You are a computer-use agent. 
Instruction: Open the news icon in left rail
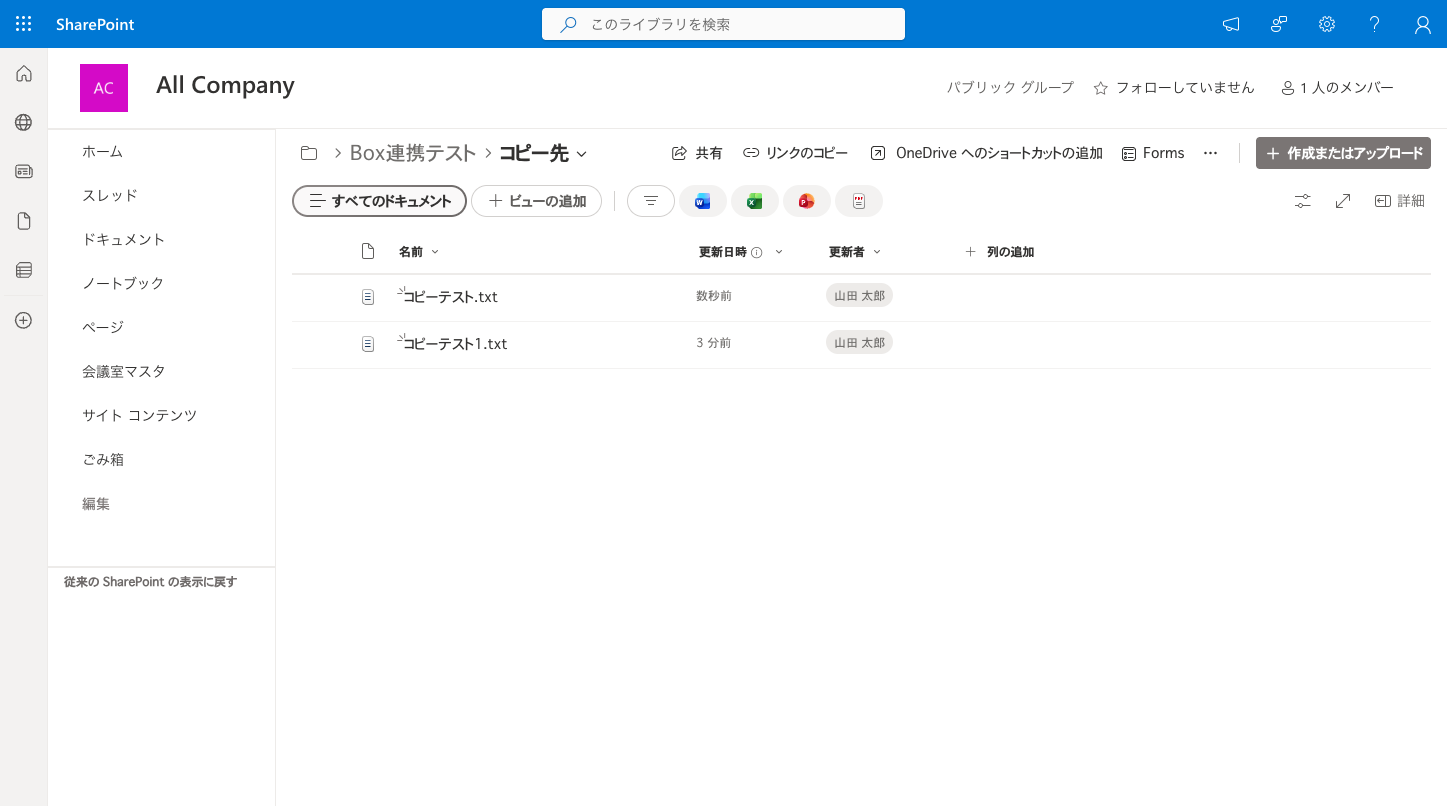pos(24,172)
